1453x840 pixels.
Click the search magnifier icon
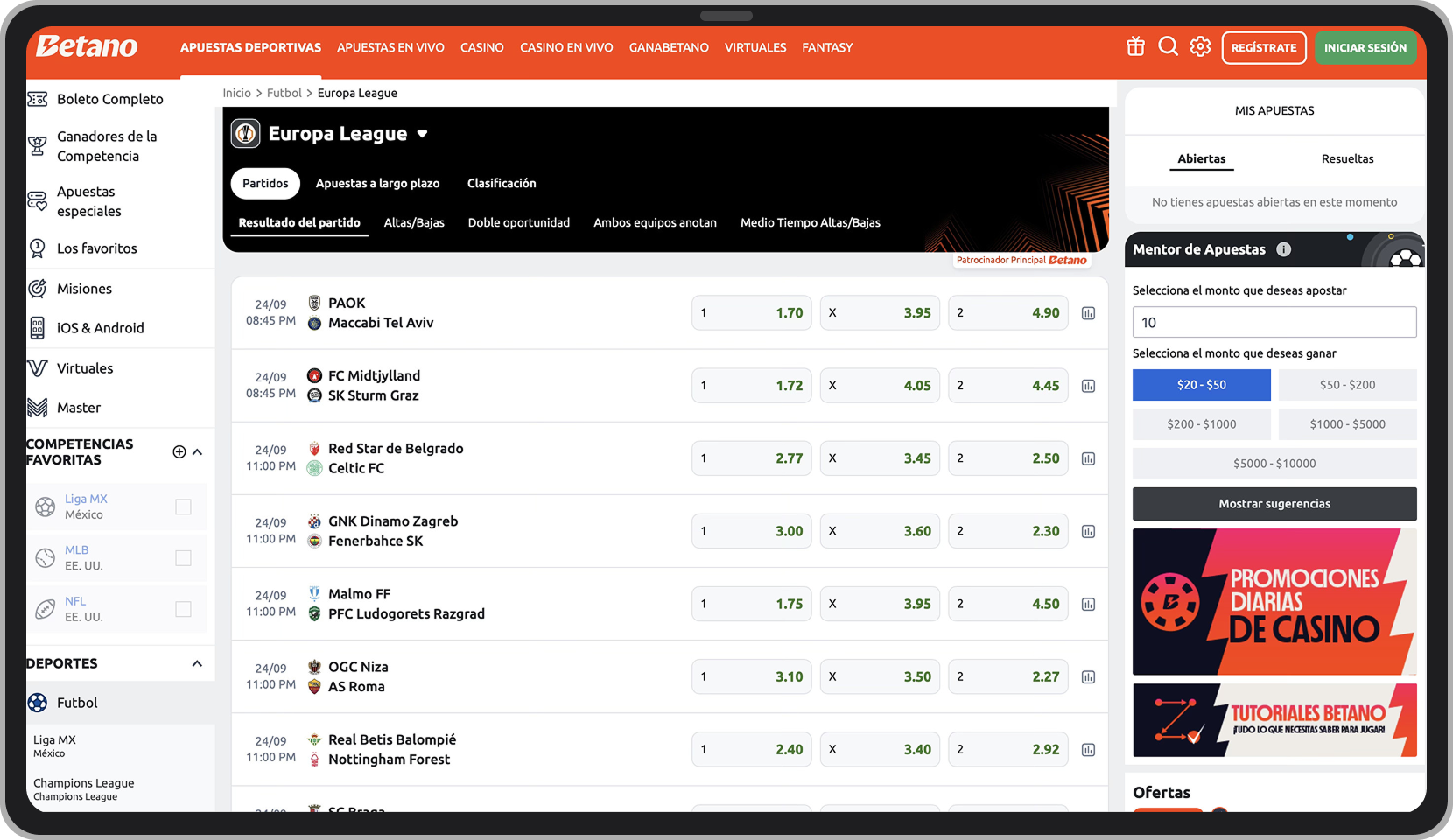tap(1168, 47)
